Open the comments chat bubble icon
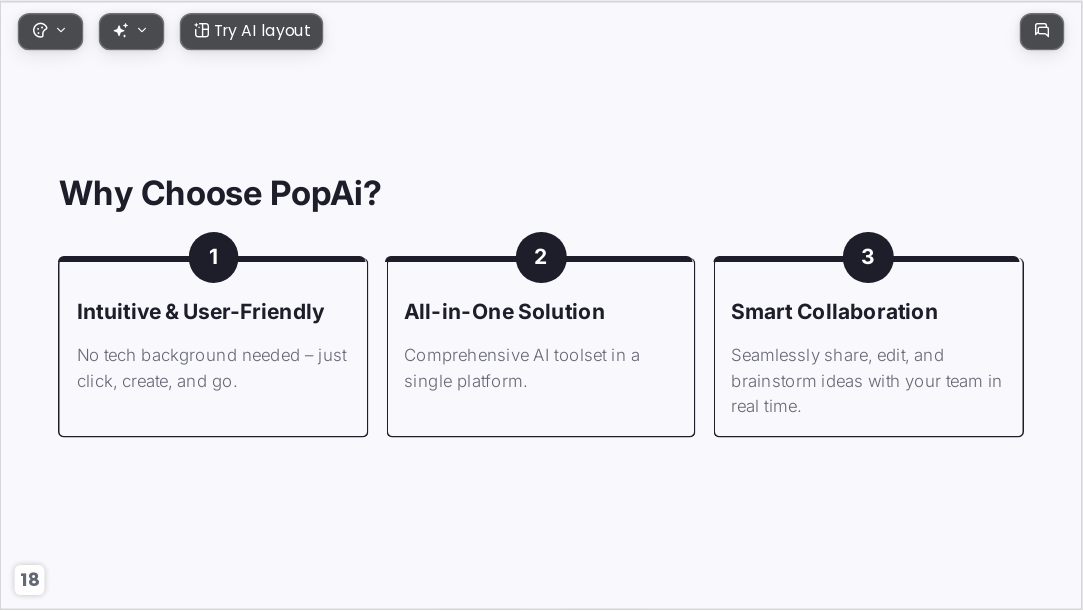 point(1042,31)
